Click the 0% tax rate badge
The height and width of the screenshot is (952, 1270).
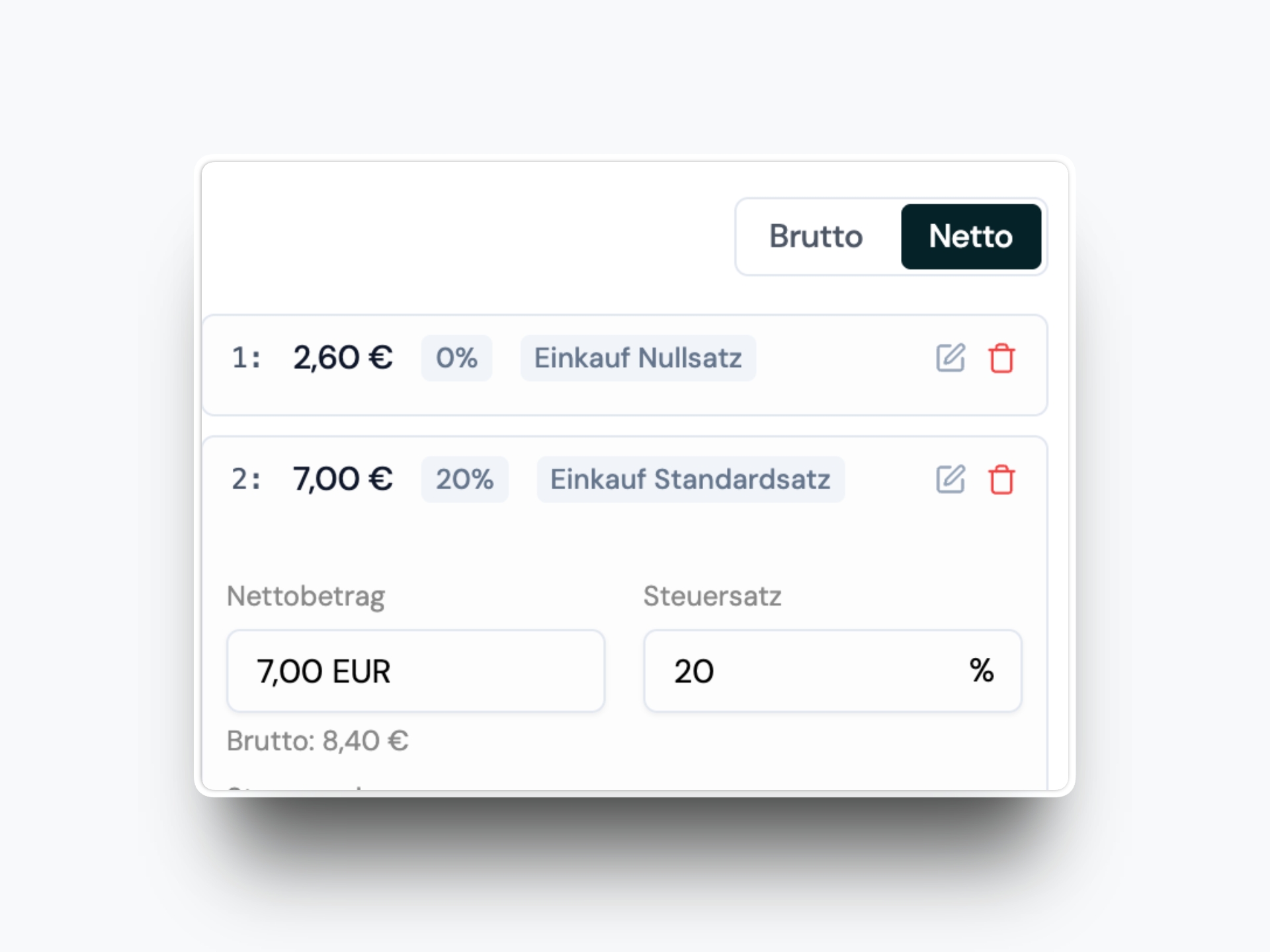pyautogui.click(x=456, y=358)
